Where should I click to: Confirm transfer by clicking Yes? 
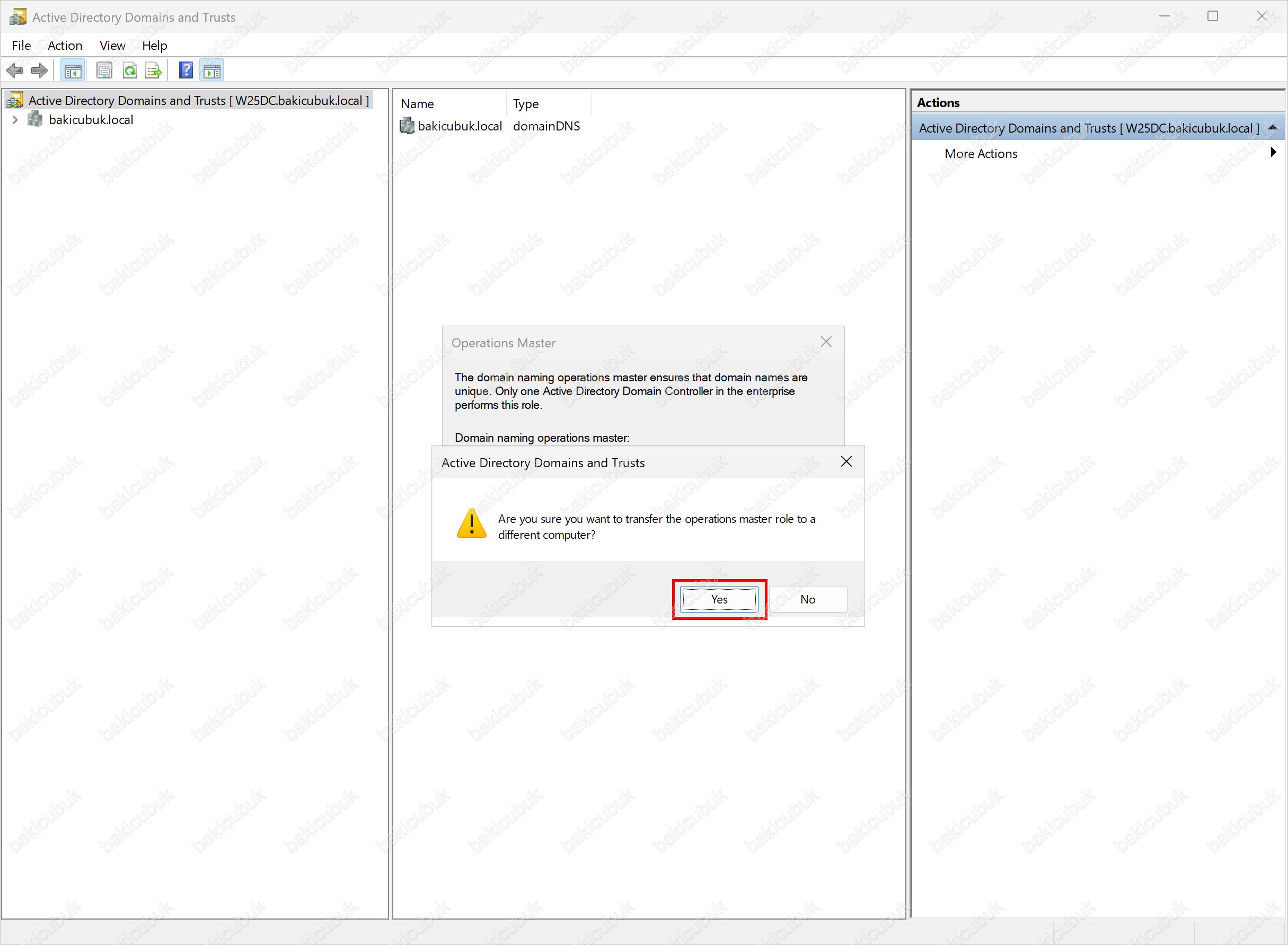click(x=719, y=599)
